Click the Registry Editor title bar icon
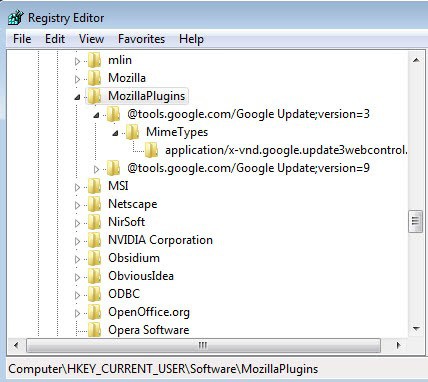 pos(15,18)
